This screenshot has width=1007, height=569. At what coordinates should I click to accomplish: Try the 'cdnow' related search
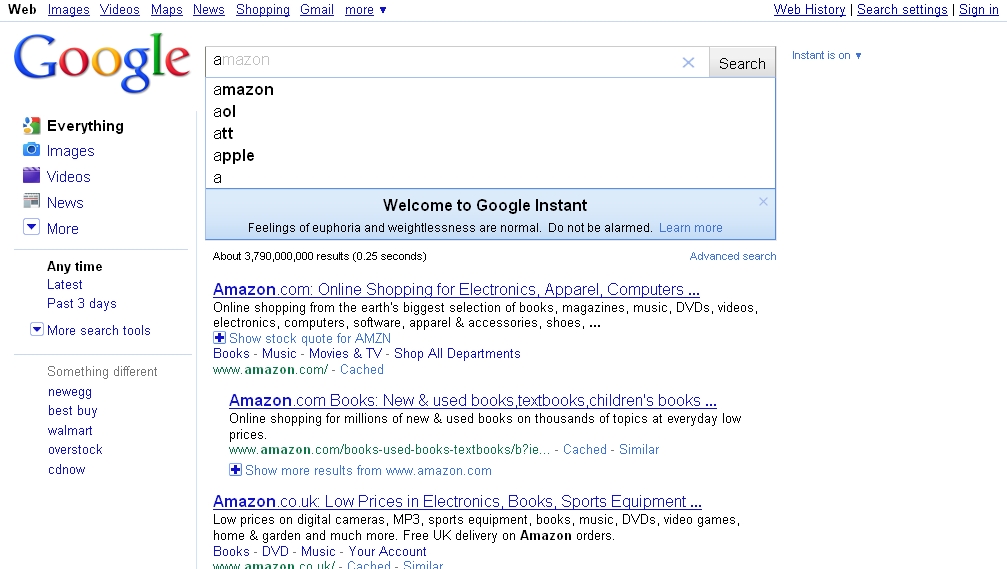pos(67,469)
